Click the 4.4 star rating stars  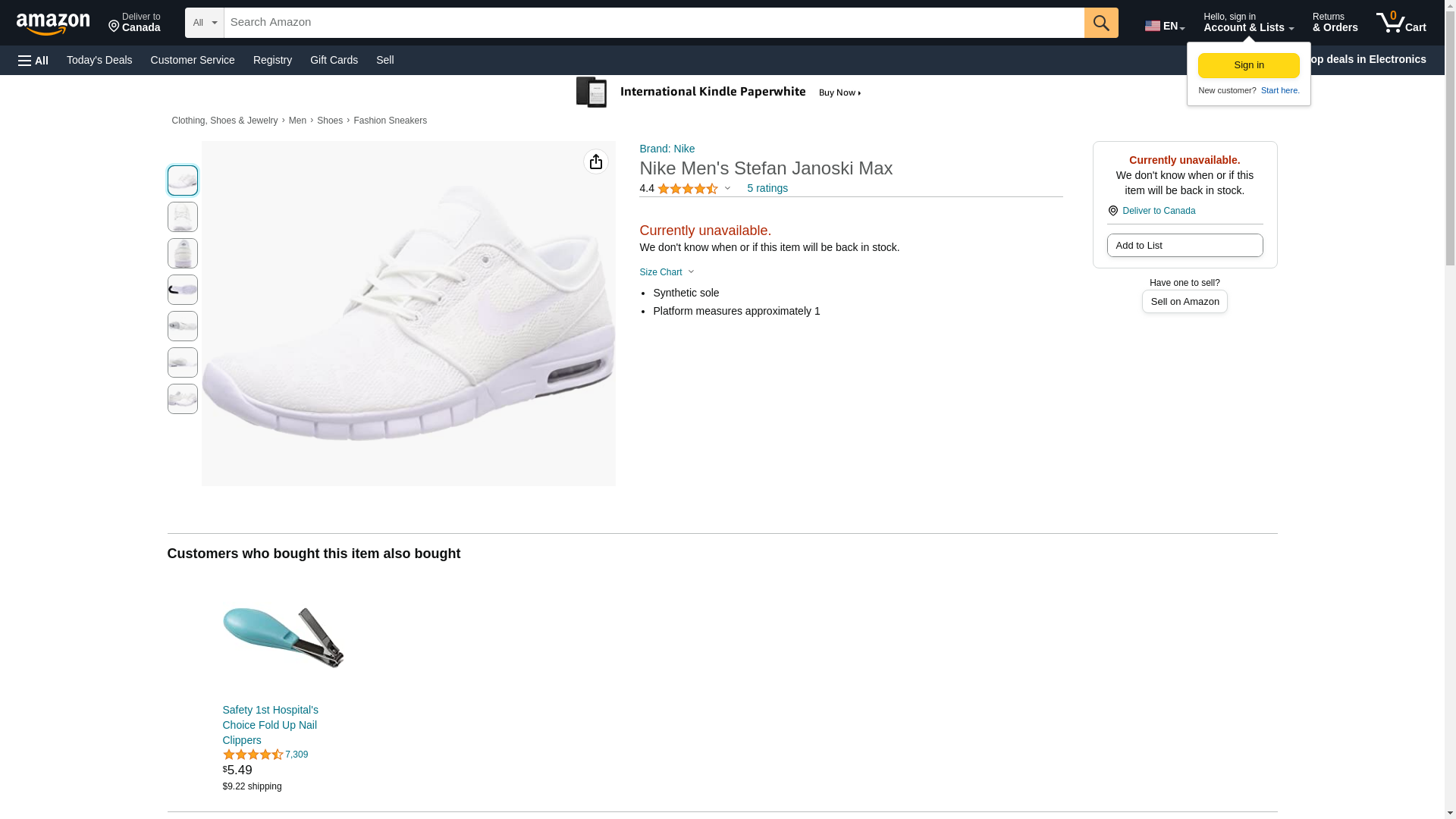click(x=687, y=189)
